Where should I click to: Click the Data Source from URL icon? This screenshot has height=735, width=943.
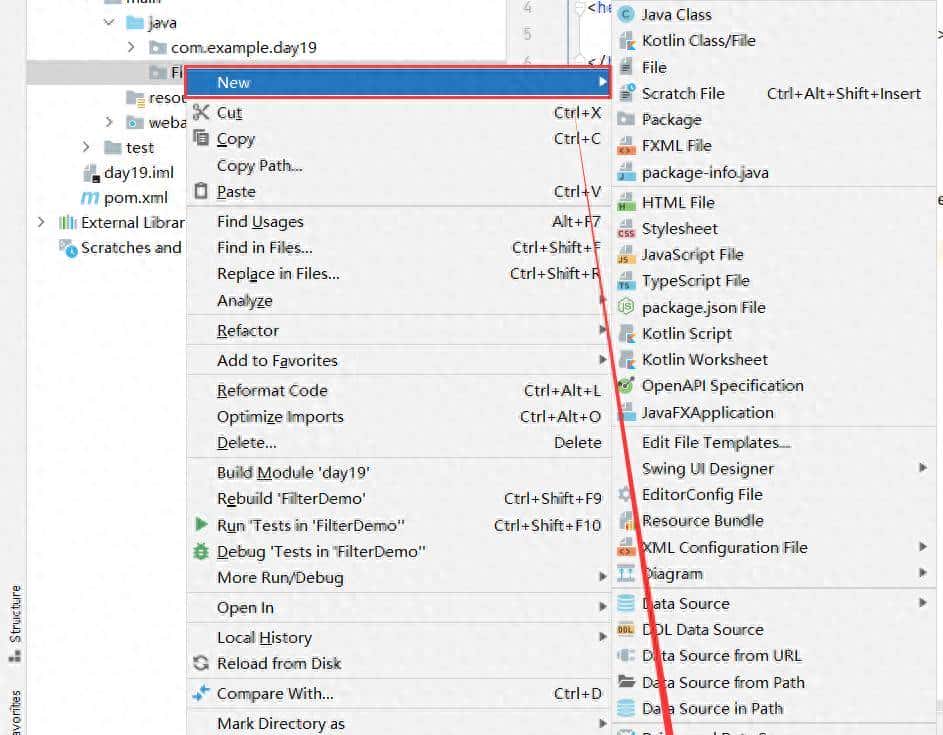tap(626, 656)
